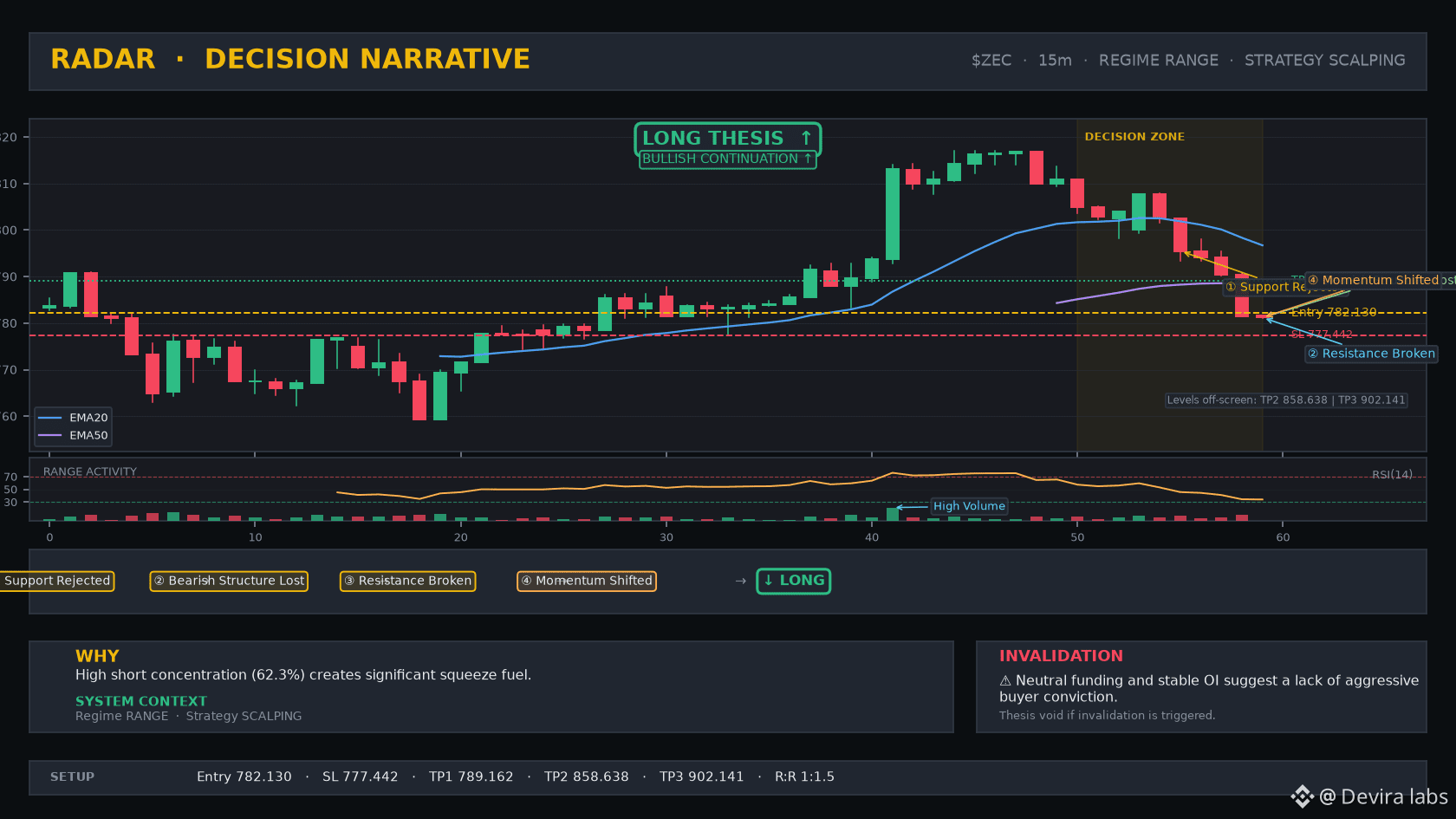This screenshot has height=819, width=1456.
Task: Click TP2 858.638 in the SETUP bar
Action: point(587,777)
